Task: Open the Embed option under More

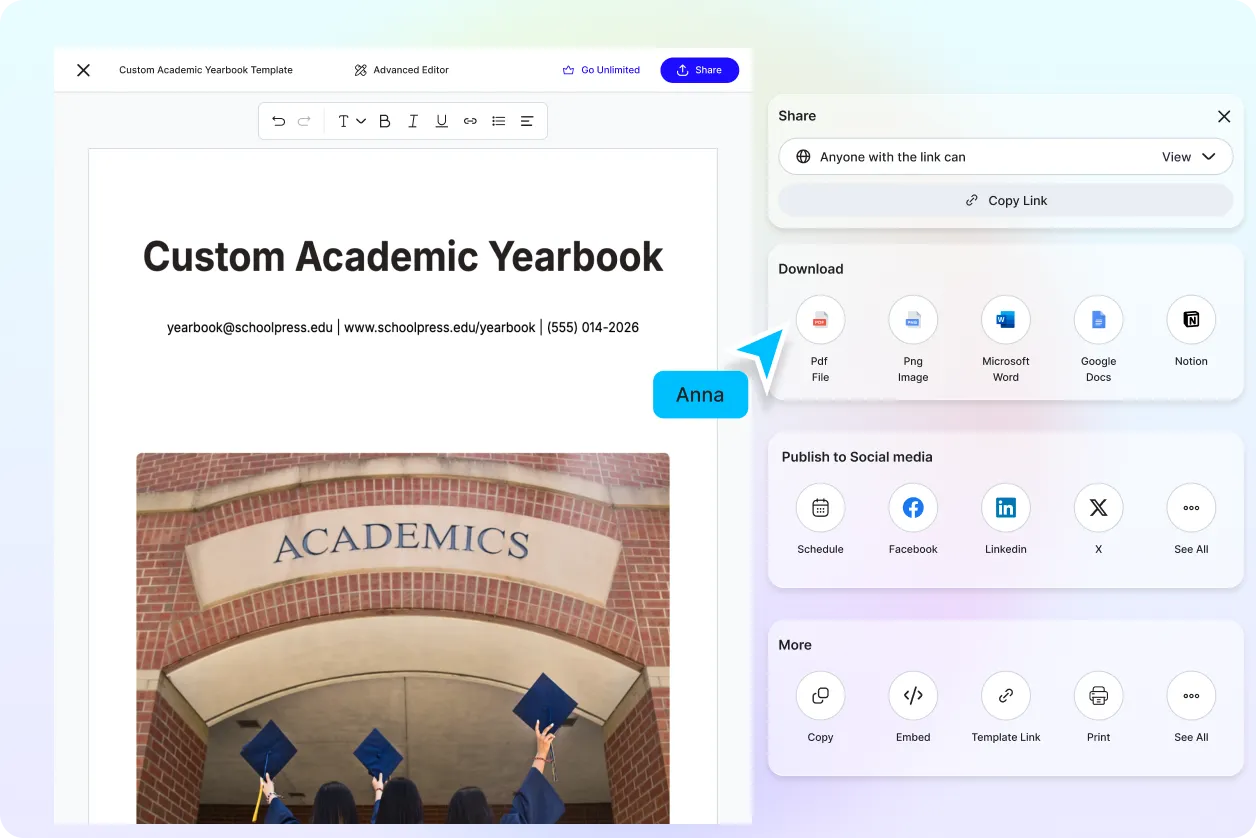Action: [x=912, y=695]
